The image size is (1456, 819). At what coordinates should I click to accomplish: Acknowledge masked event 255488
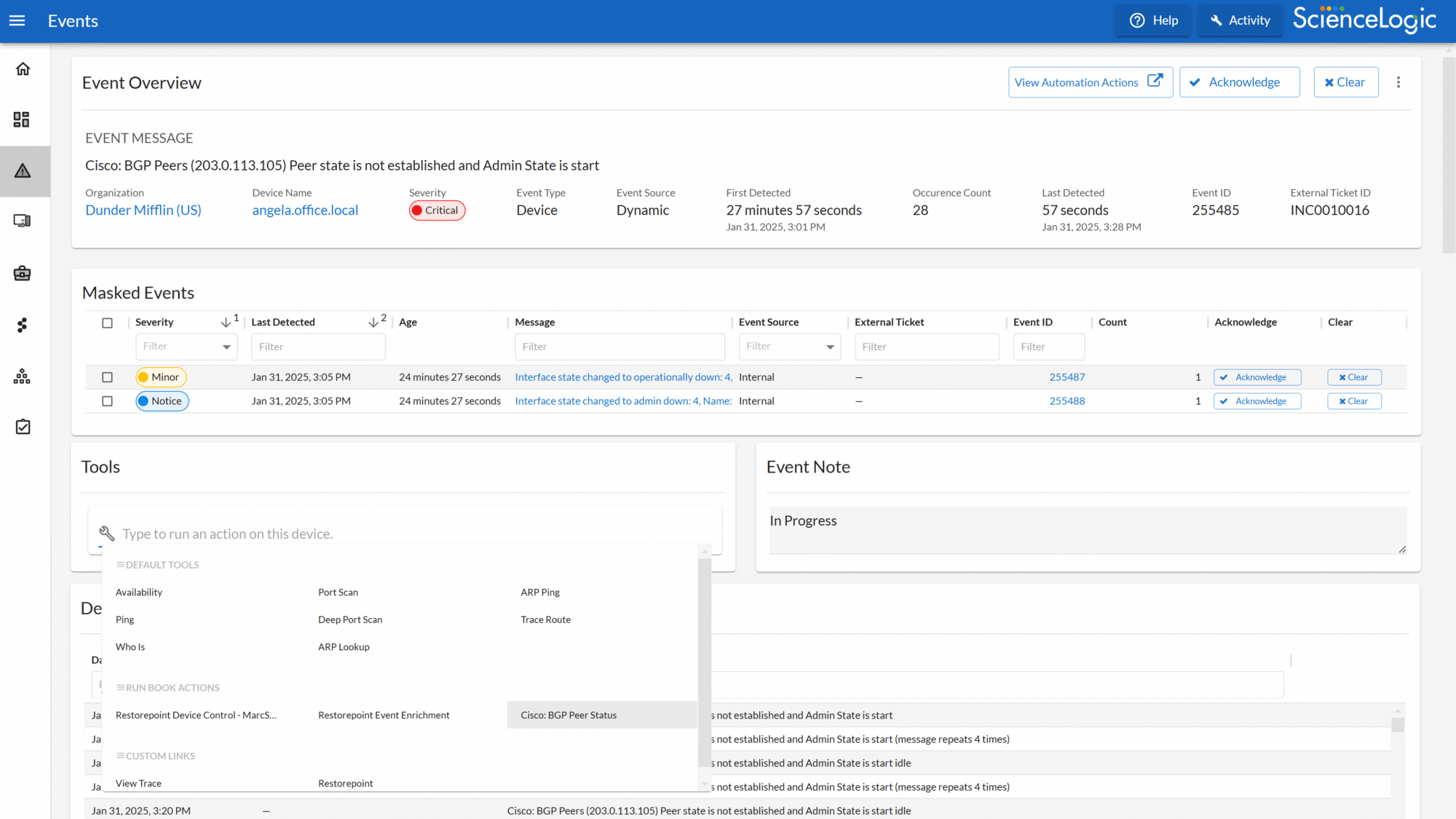[1257, 401]
